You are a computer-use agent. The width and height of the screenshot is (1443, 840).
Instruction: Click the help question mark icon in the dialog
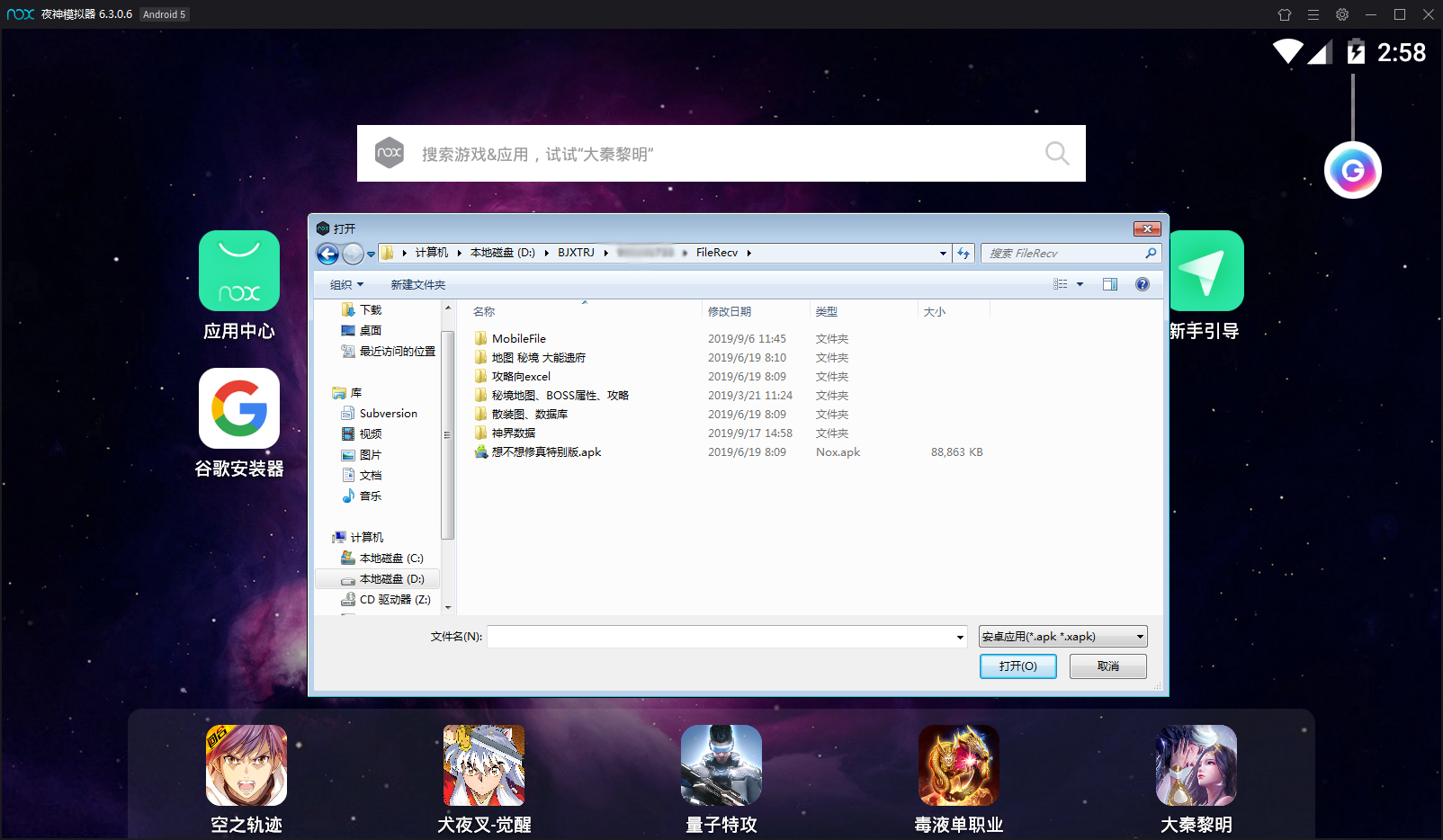1141,283
